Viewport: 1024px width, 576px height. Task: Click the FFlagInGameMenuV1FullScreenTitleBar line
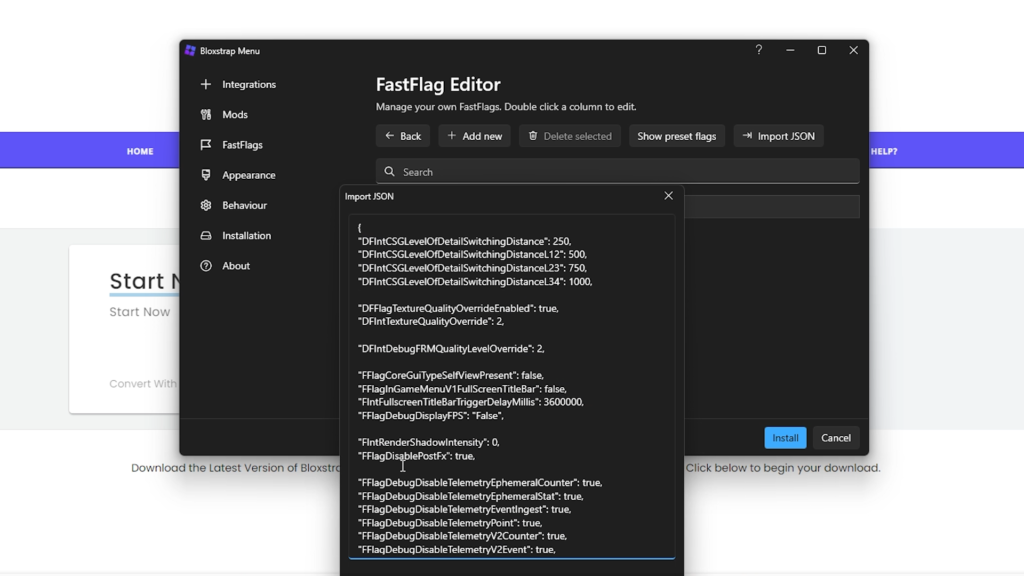tap(462, 389)
